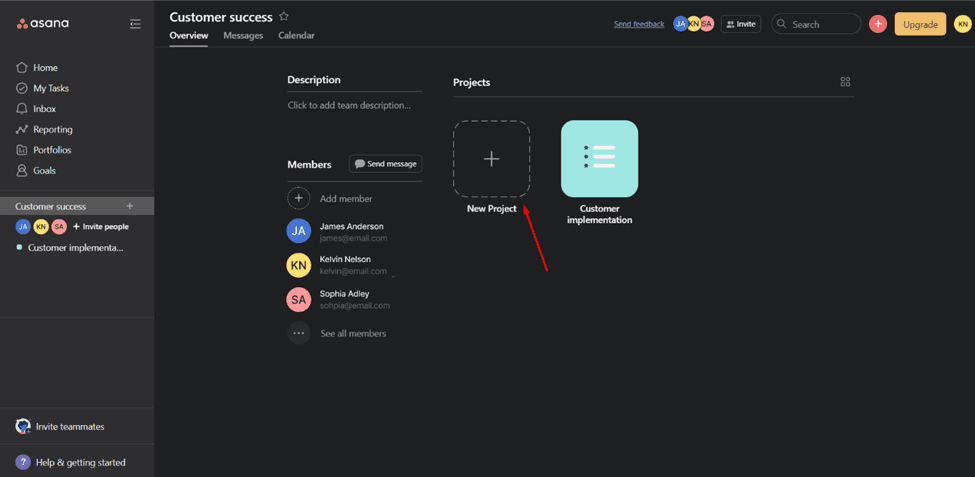Click SA avatar in sidebar
The image size is (975, 477).
(x=59, y=227)
